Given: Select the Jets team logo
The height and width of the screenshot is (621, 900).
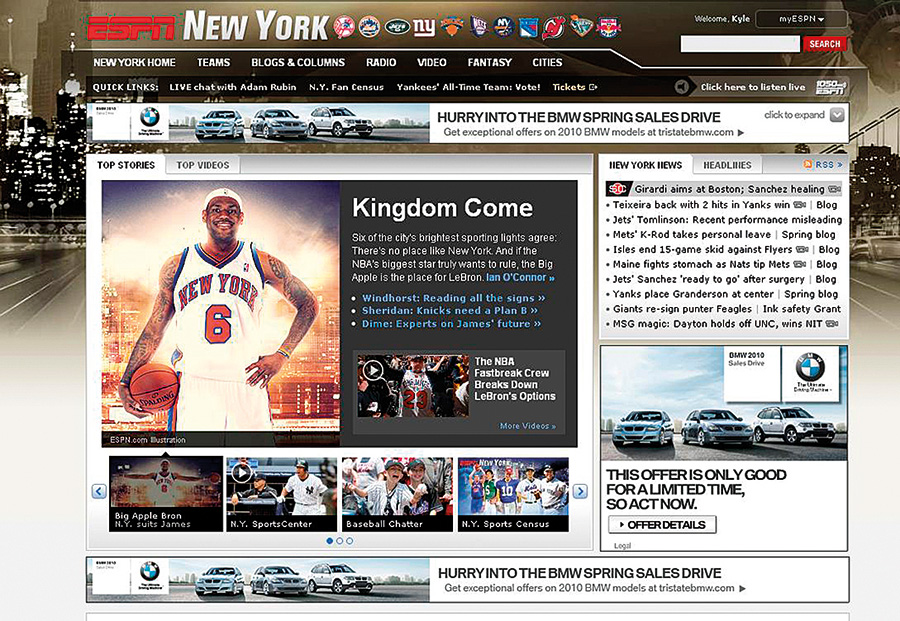Looking at the screenshot, I should tap(397, 27).
